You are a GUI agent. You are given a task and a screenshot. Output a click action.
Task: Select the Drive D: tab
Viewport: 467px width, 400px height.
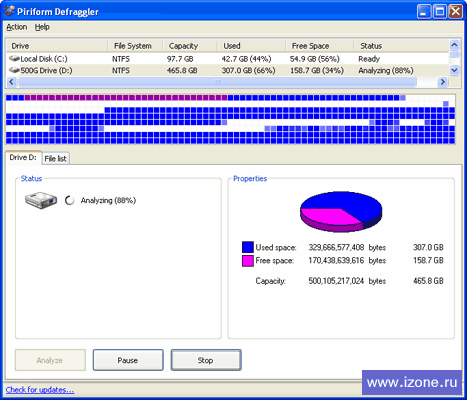(x=23, y=157)
